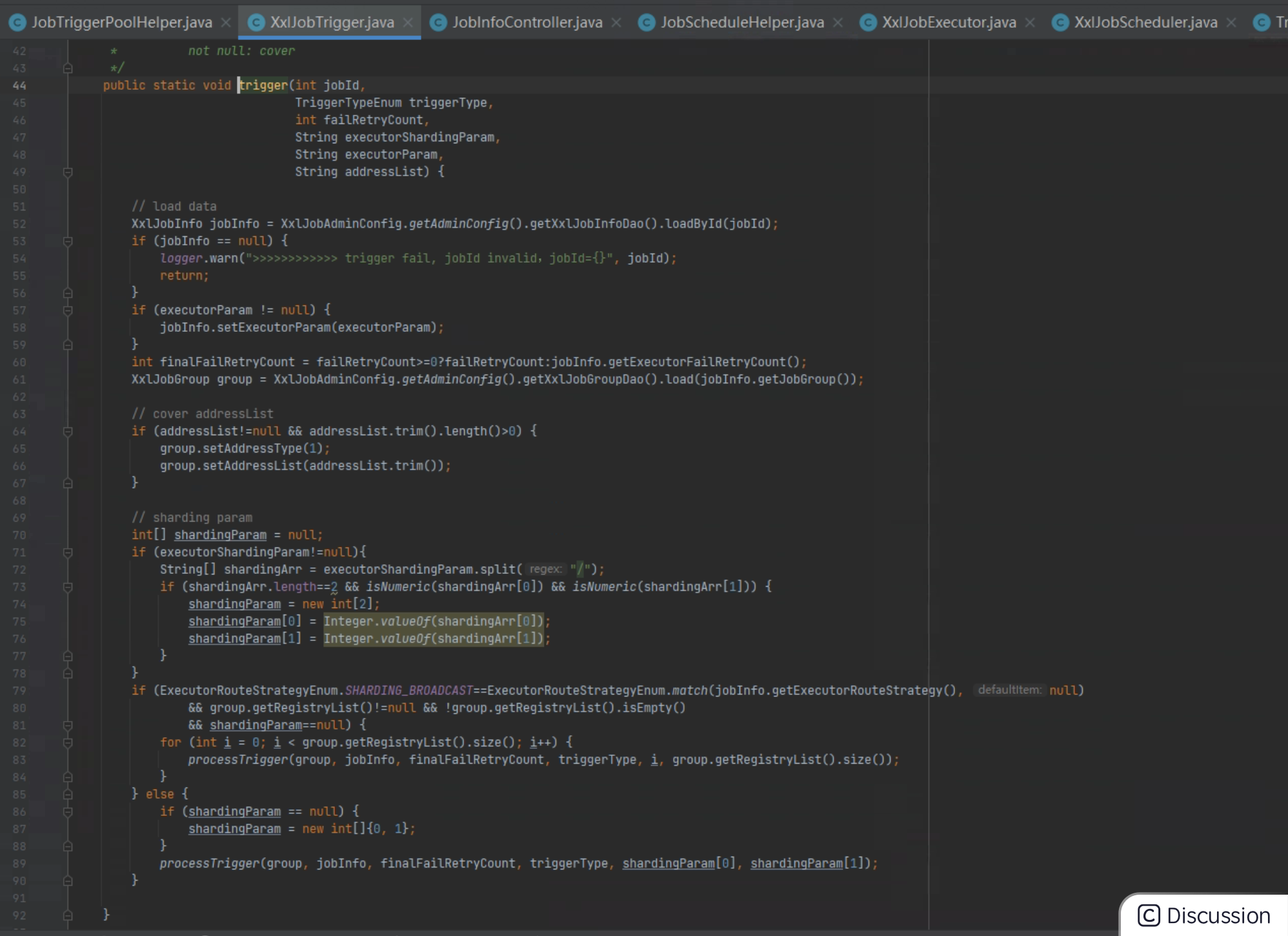Open XxlJobExecutor.java tab
The width and height of the screenshot is (1288, 936).
(949, 23)
